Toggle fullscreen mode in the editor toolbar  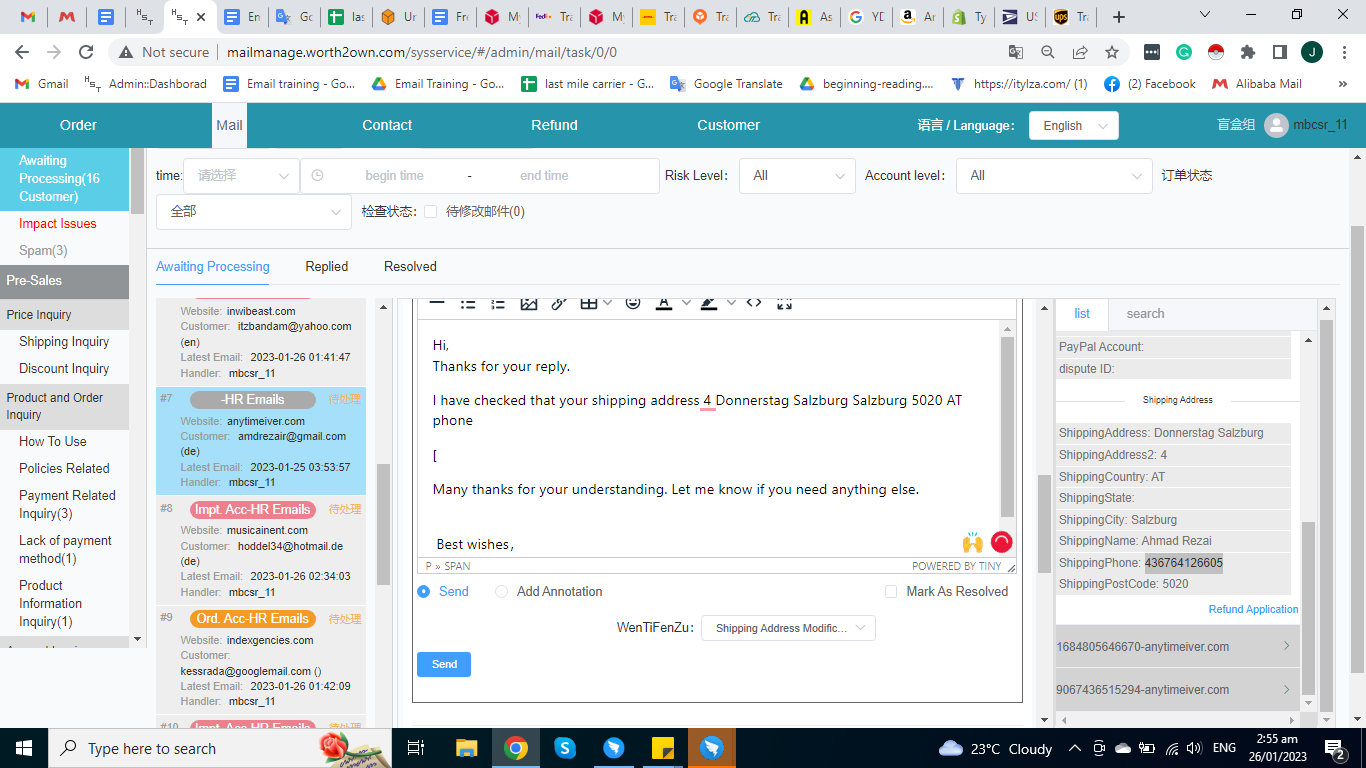(785, 303)
